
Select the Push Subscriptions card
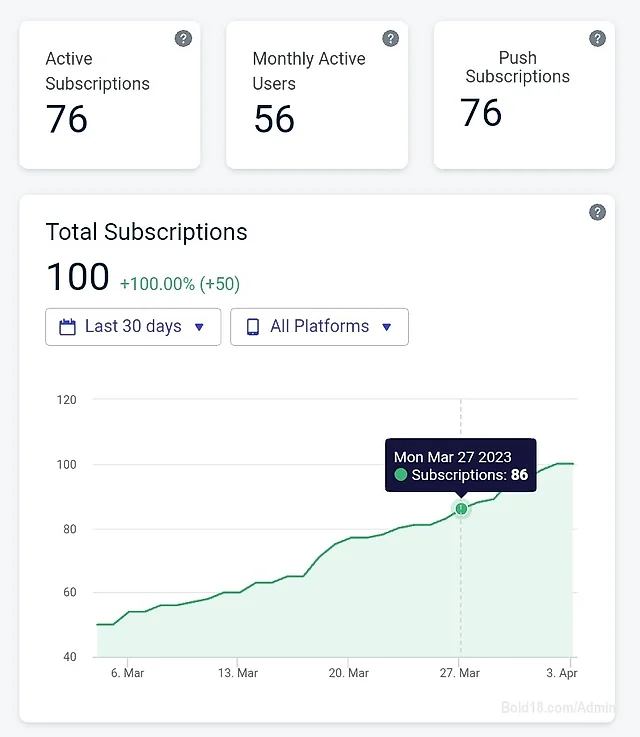524,95
